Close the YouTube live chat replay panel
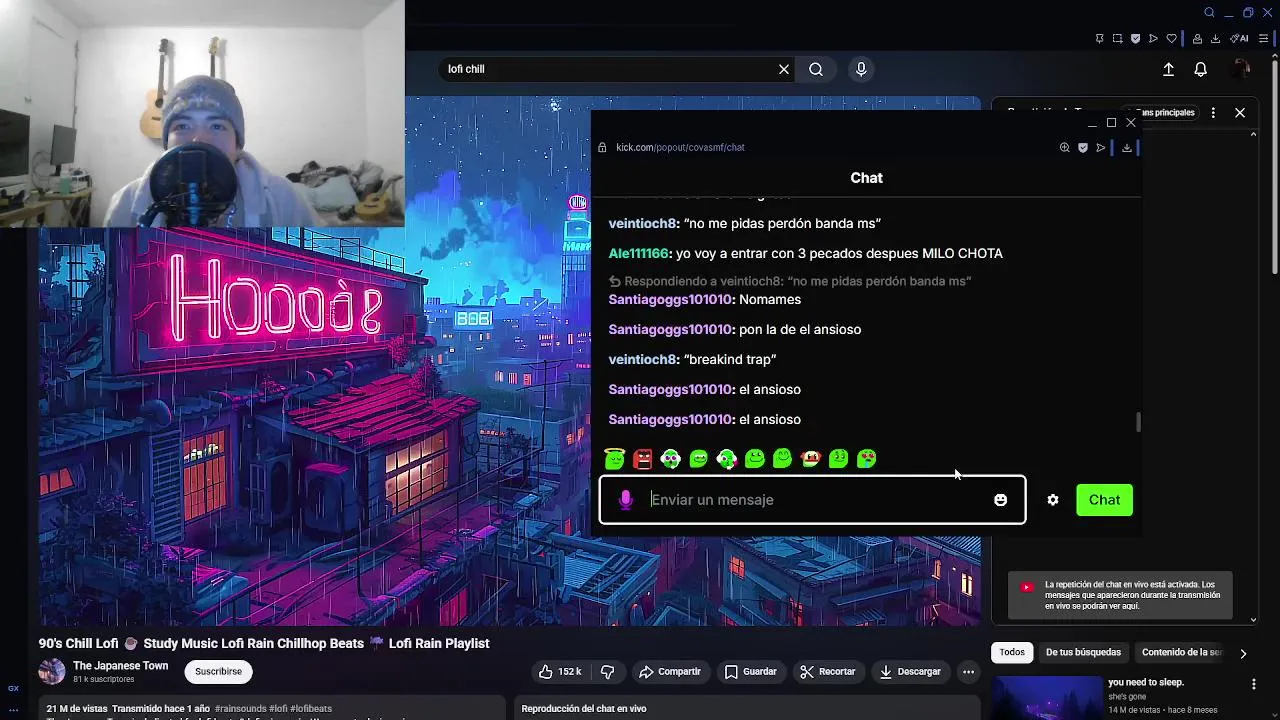Screen dimensions: 1280x720 point(1240,113)
